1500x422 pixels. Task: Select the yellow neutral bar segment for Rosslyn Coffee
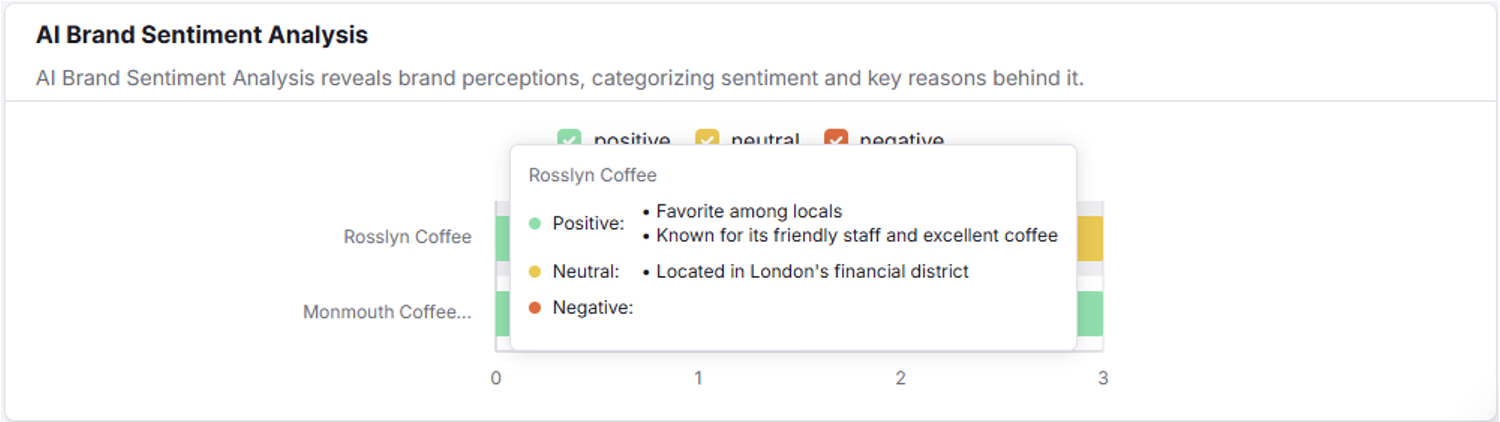[1089, 238]
